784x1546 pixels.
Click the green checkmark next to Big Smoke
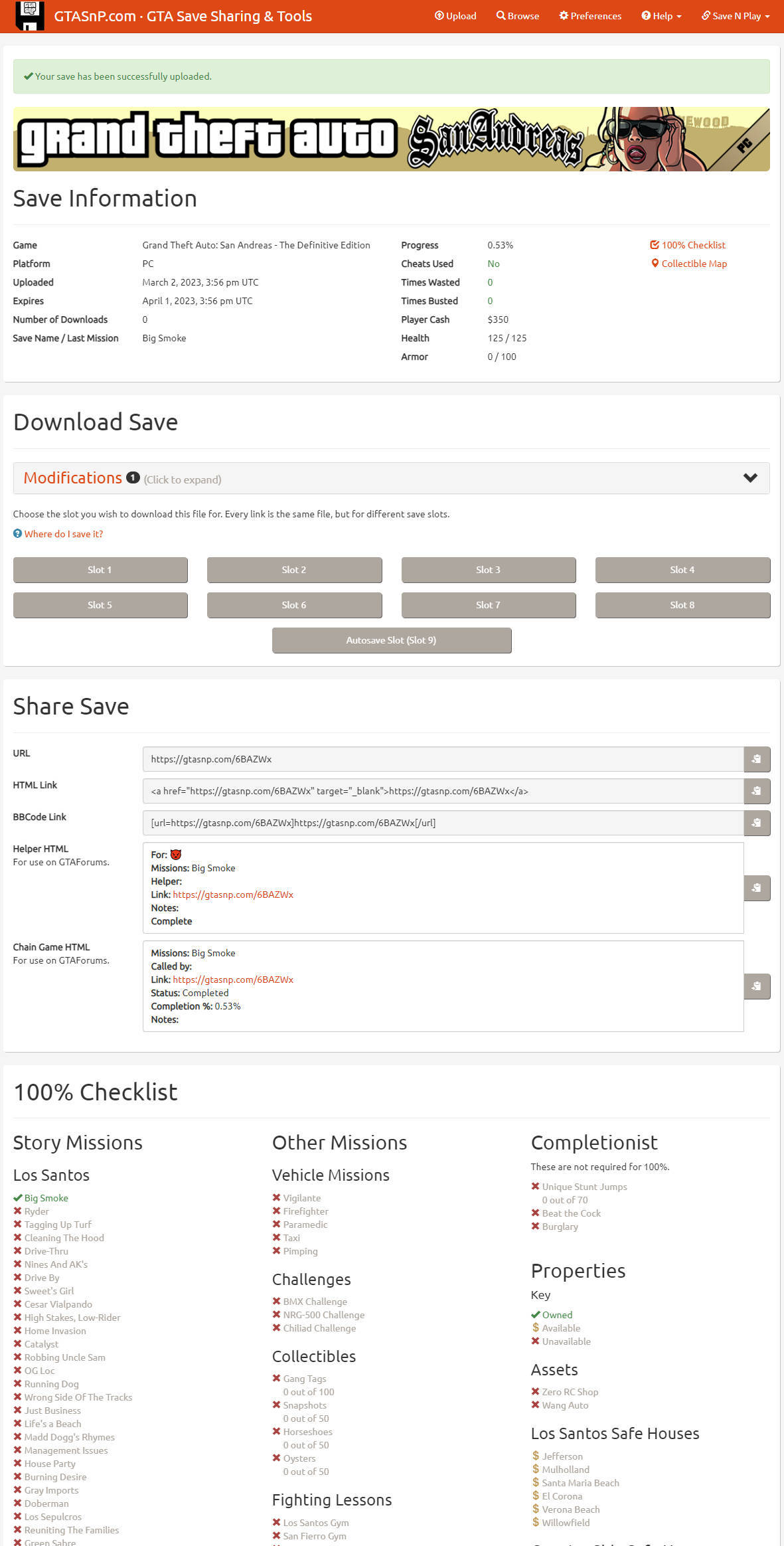18,1198
